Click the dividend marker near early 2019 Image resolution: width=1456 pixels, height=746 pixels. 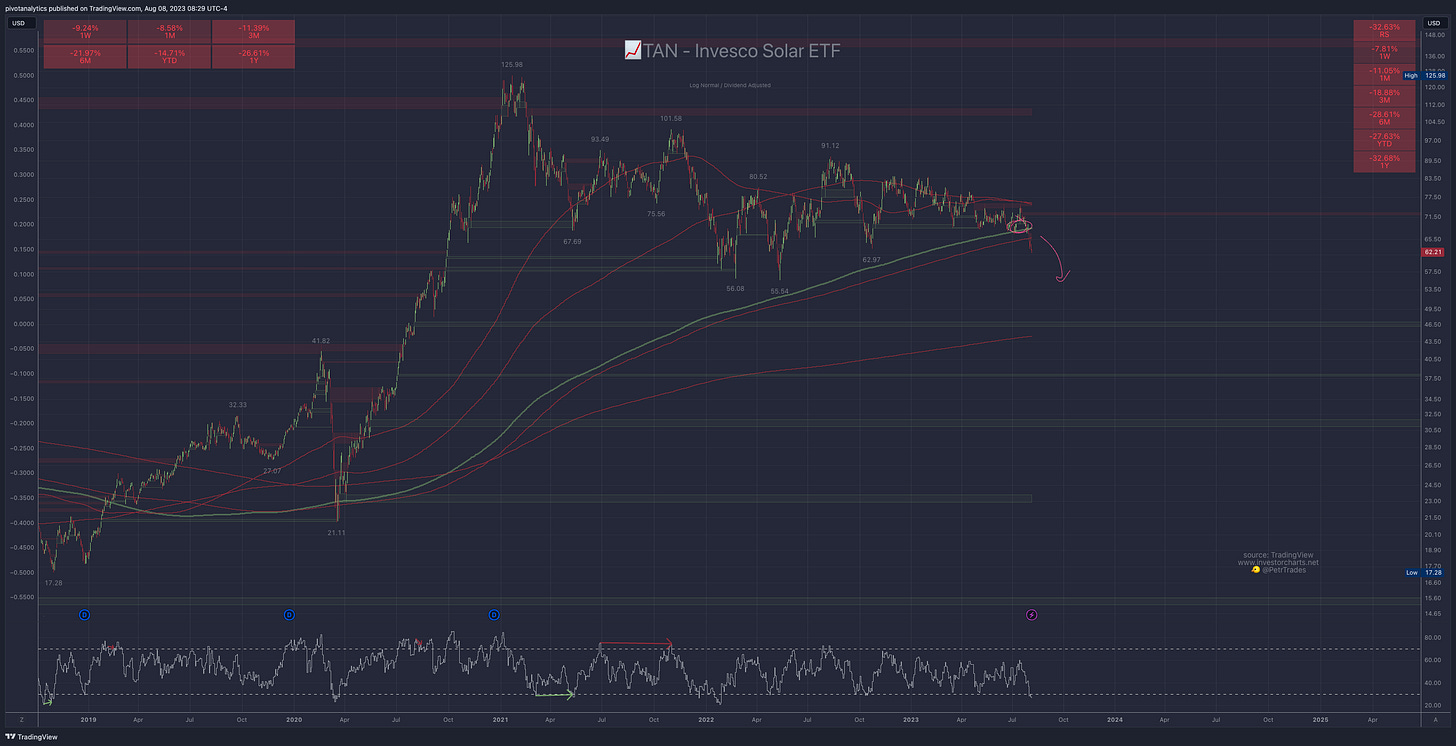(x=84, y=614)
